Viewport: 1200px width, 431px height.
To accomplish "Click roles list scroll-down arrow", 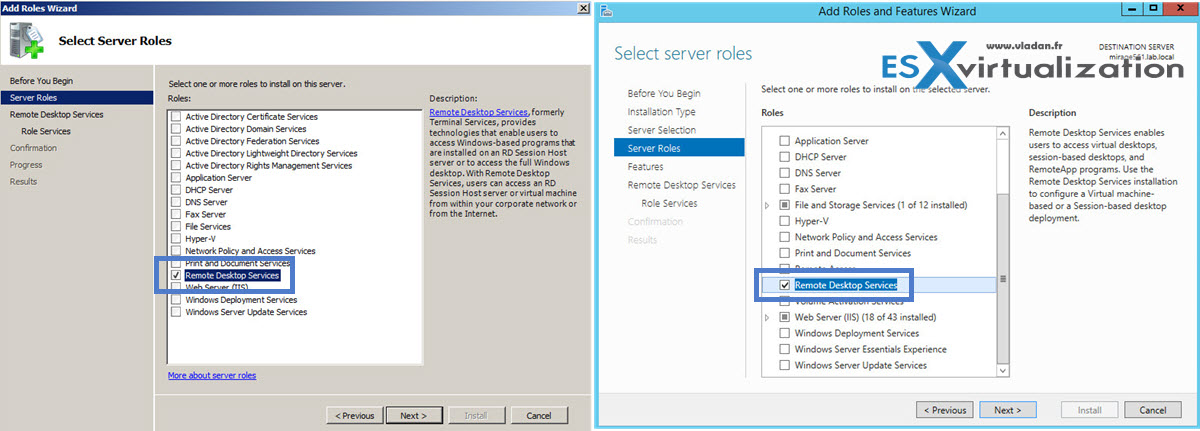I will 1003,371.
